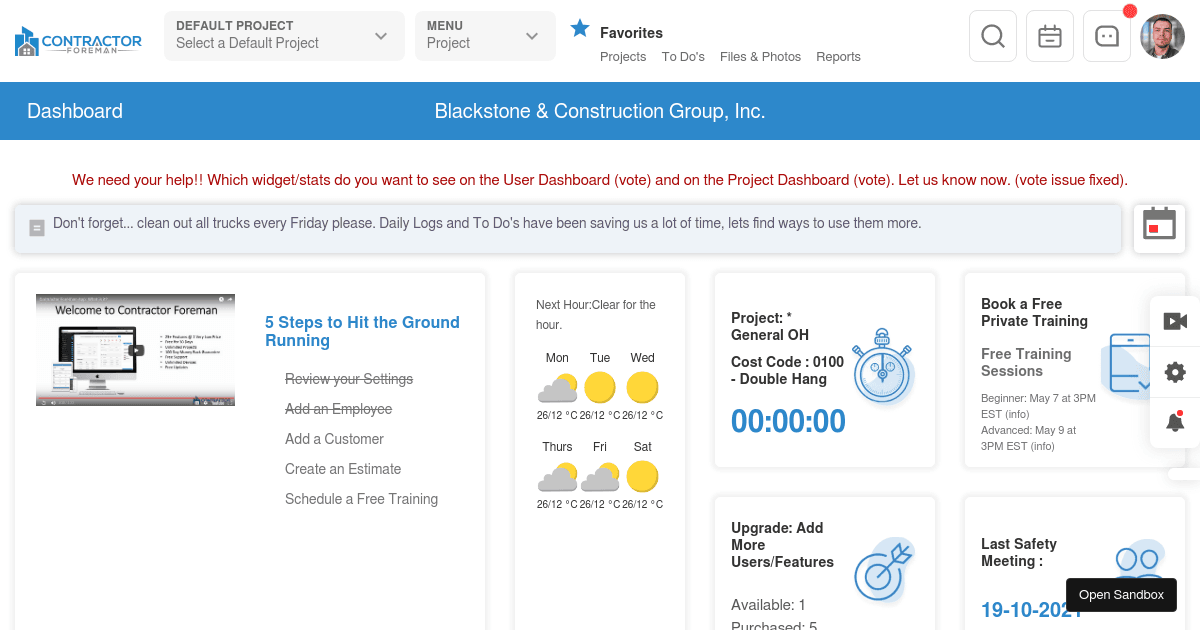Open the settings gear side icon
Image resolution: width=1200 pixels, height=630 pixels.
(x=1175, y=372)
